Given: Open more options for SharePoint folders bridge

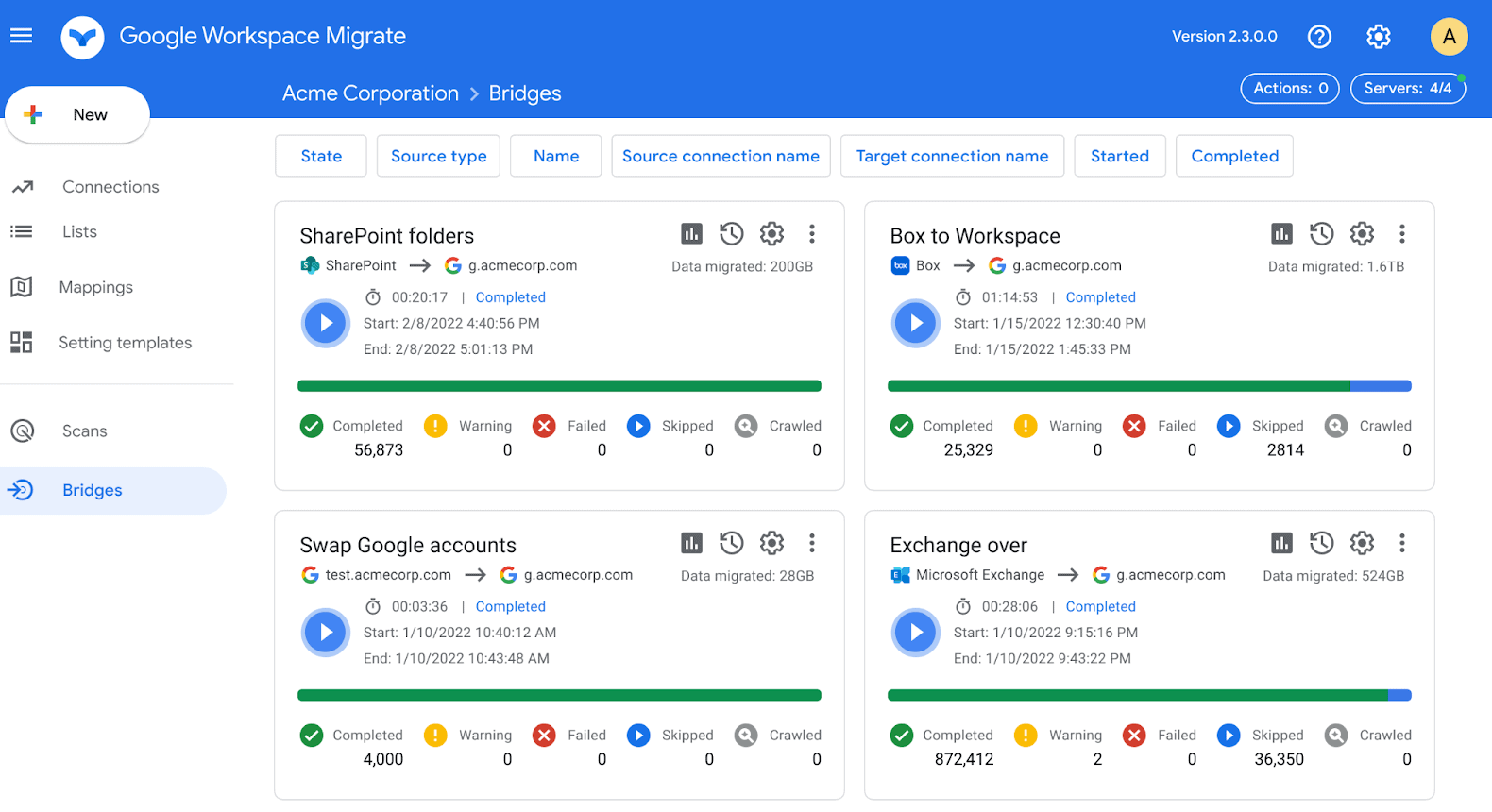Looking at the screenshot, I should click(x=812, y=233).
